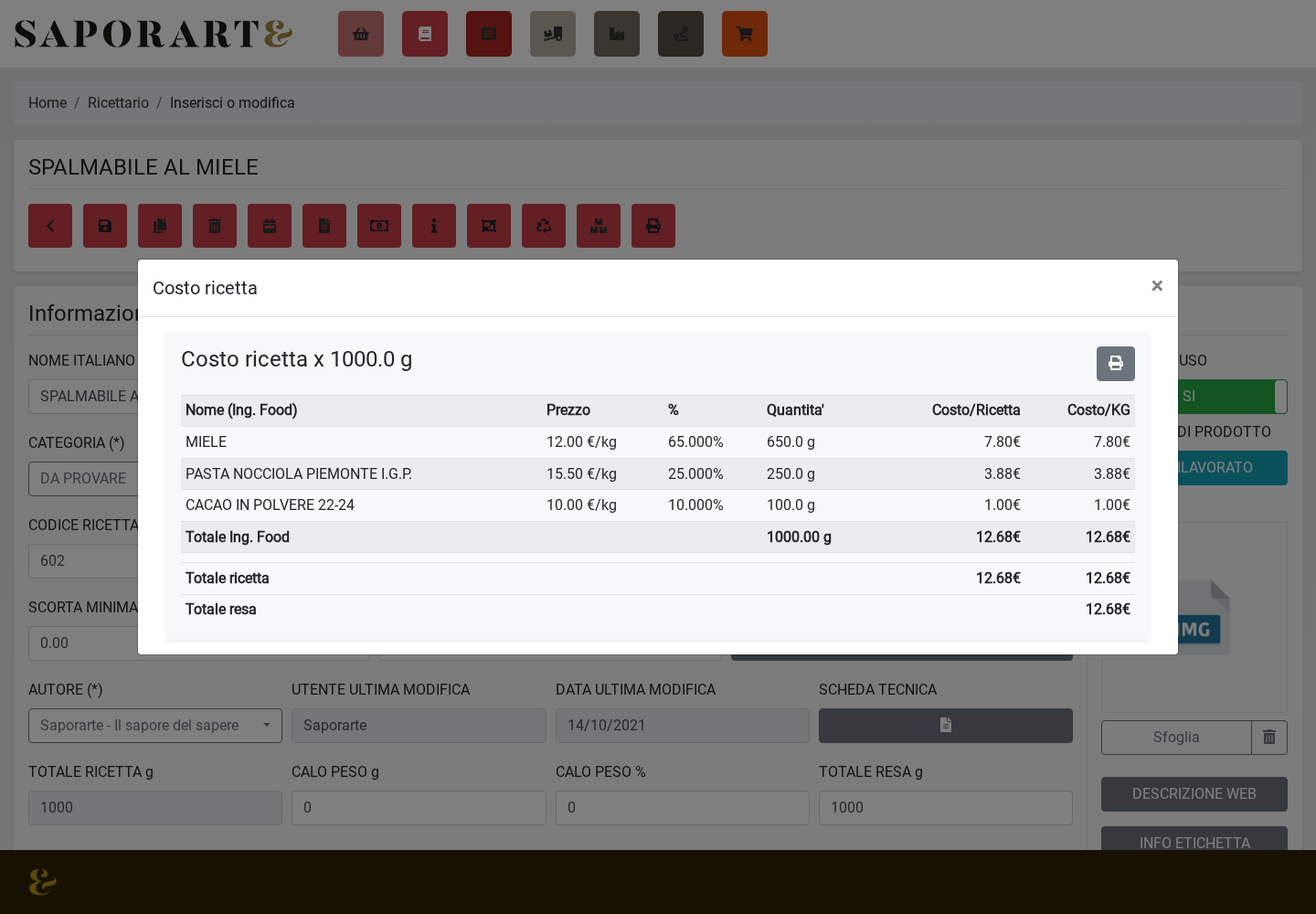Click the Saporarte logo

tap(154, 34)
